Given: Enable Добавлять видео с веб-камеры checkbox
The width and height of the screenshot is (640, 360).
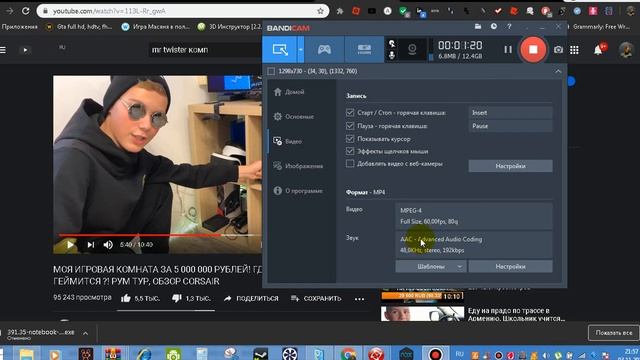Looking at the screenshot, I should coord(350,164).
